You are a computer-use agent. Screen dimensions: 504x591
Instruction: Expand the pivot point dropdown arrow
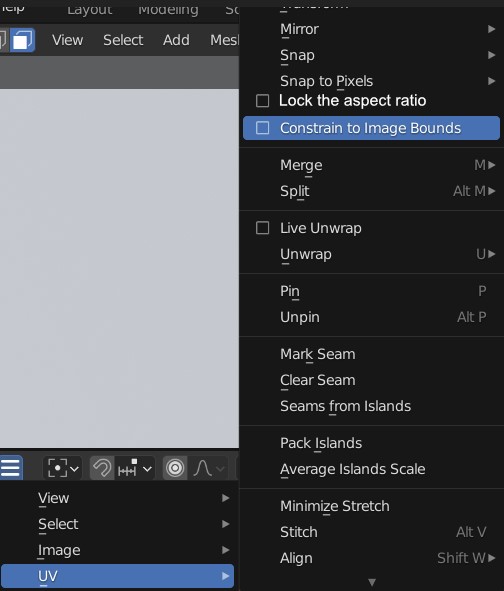75,469
